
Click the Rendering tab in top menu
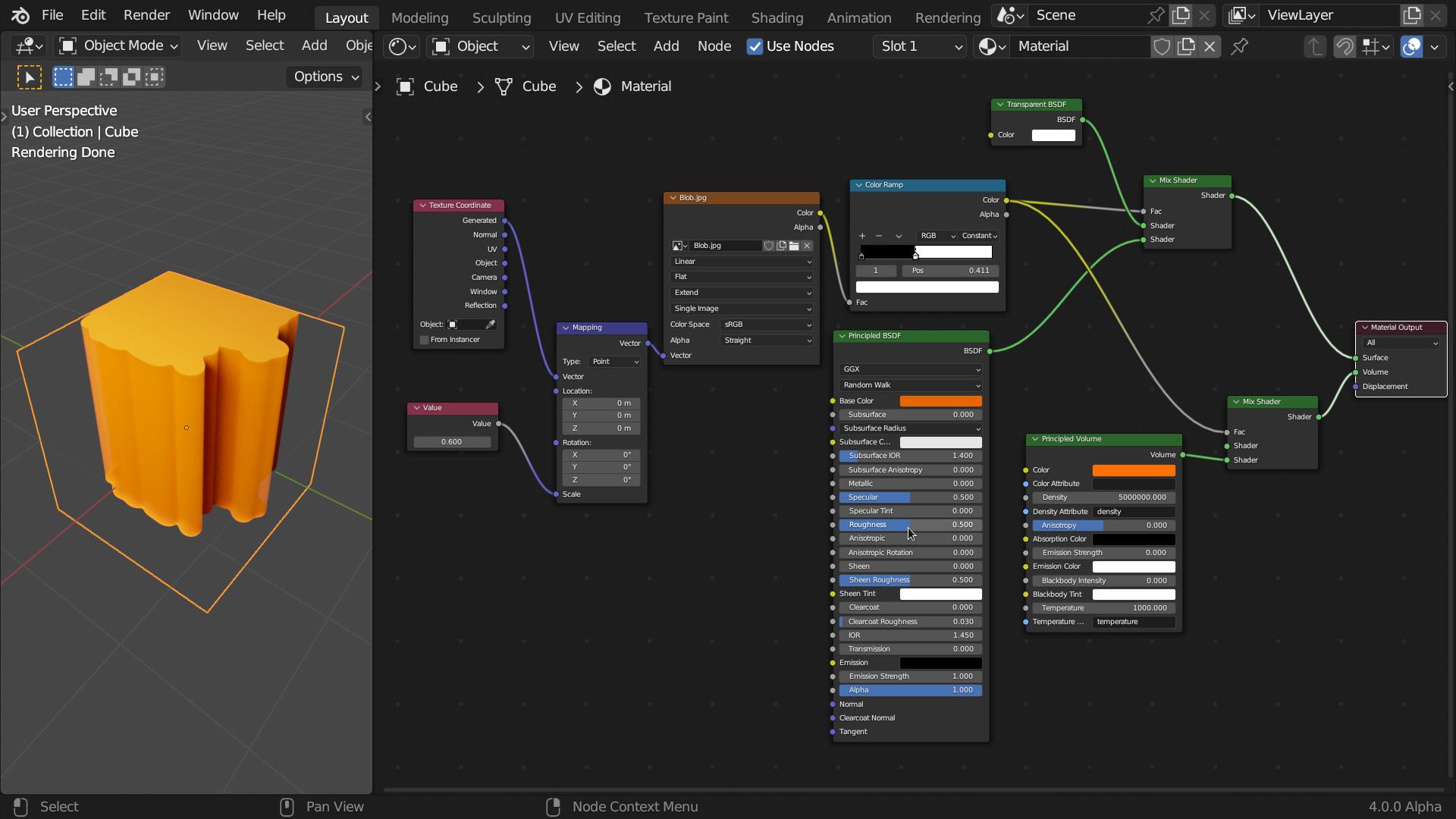tap(948, 17)
